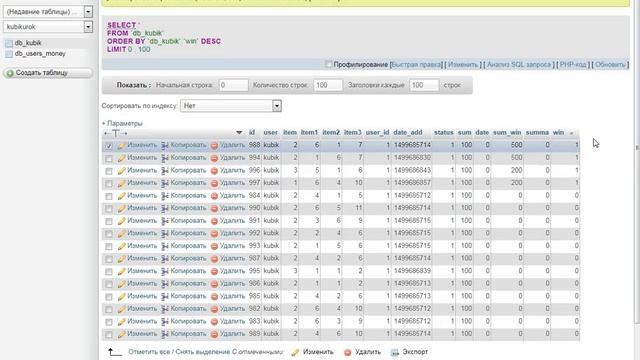Open the PHP-код link
The height and width of the screenshot is (360, 640).
pyautogui.click(x=573, y=64)
